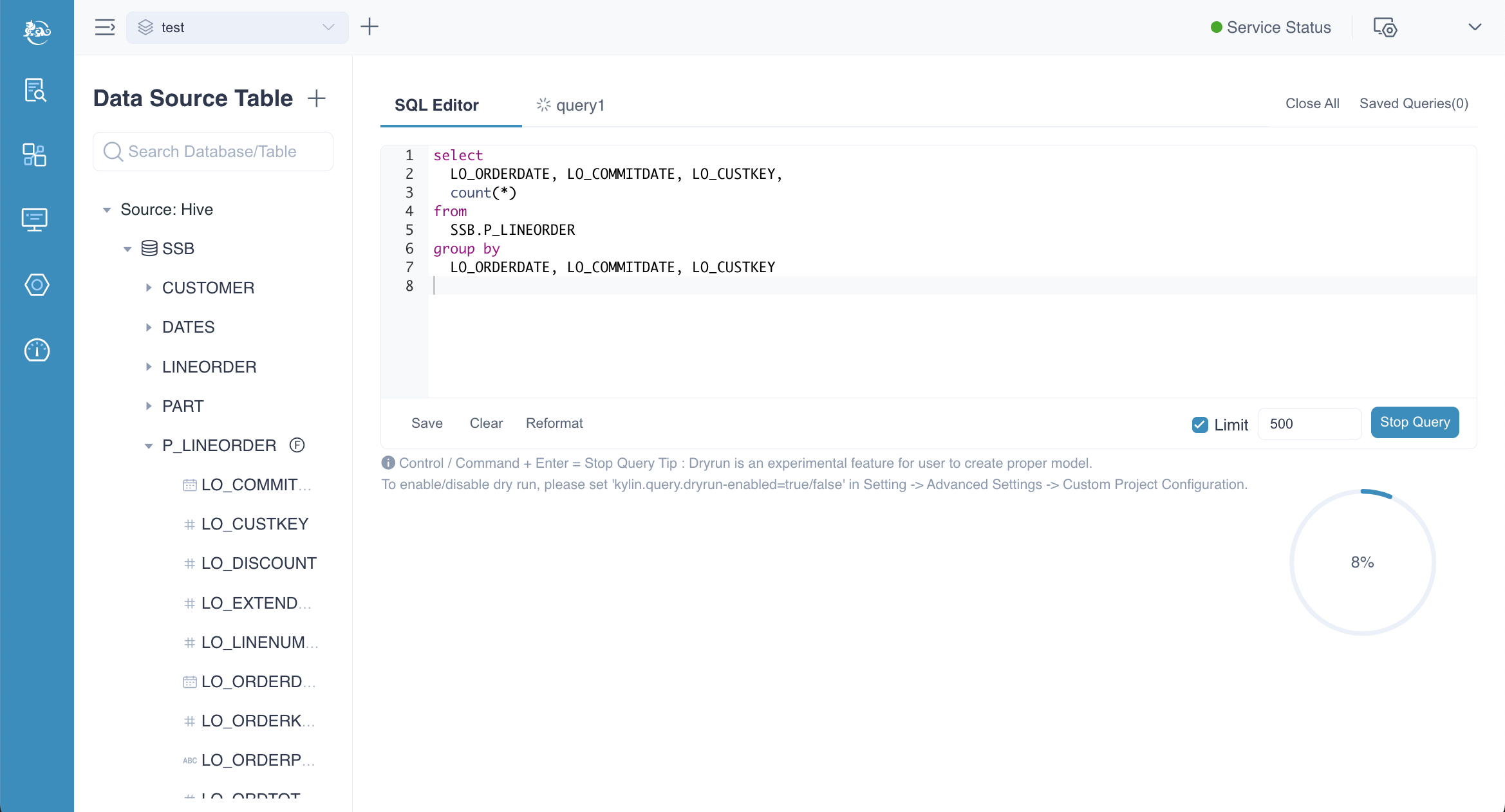
Task: Click the 8% query progress circle
Action: [x=1362, y=562]
